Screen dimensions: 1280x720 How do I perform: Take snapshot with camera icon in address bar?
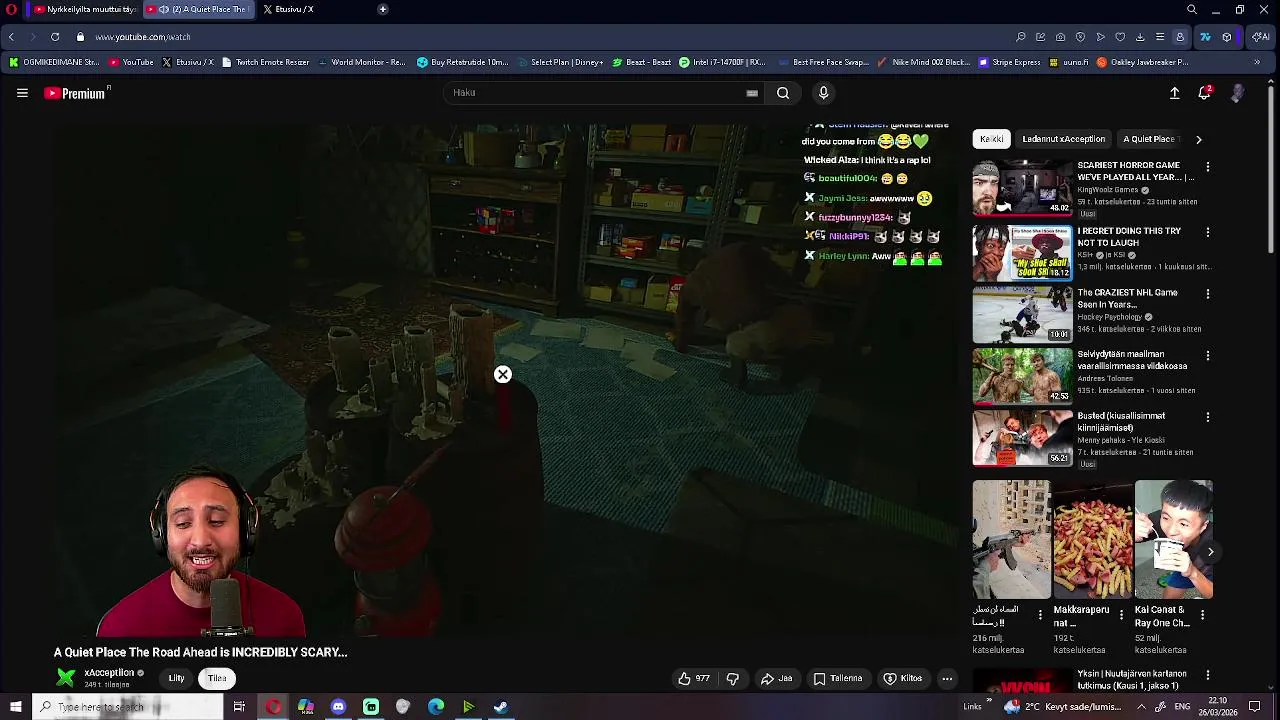pyautogui.click(x=1060, y=37)
